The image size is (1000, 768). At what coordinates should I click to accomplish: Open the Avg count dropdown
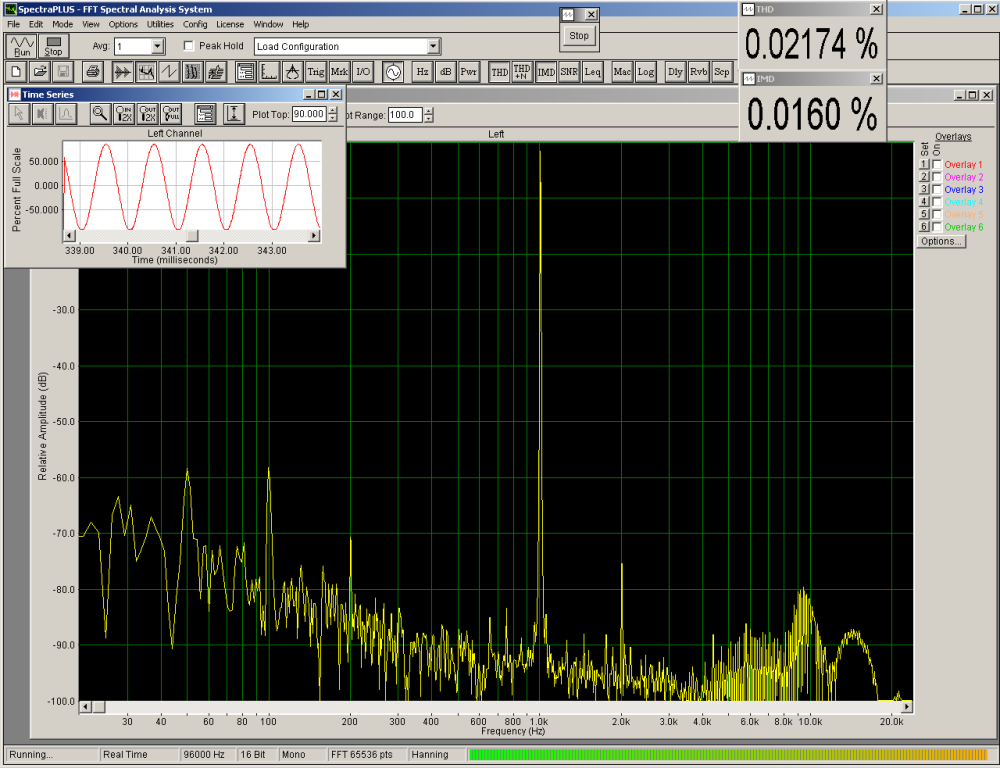(157, 46)
